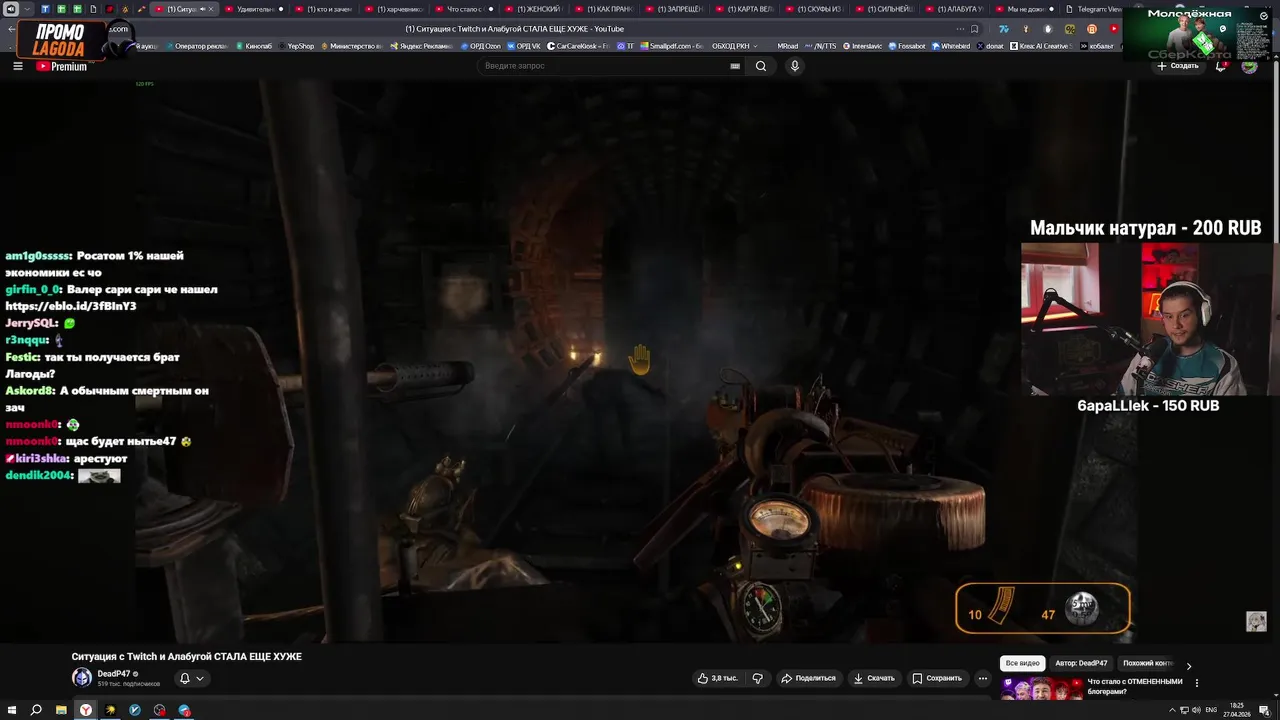
Task: Click the browser translate extension icon
Action: (x=1005, y=29)
